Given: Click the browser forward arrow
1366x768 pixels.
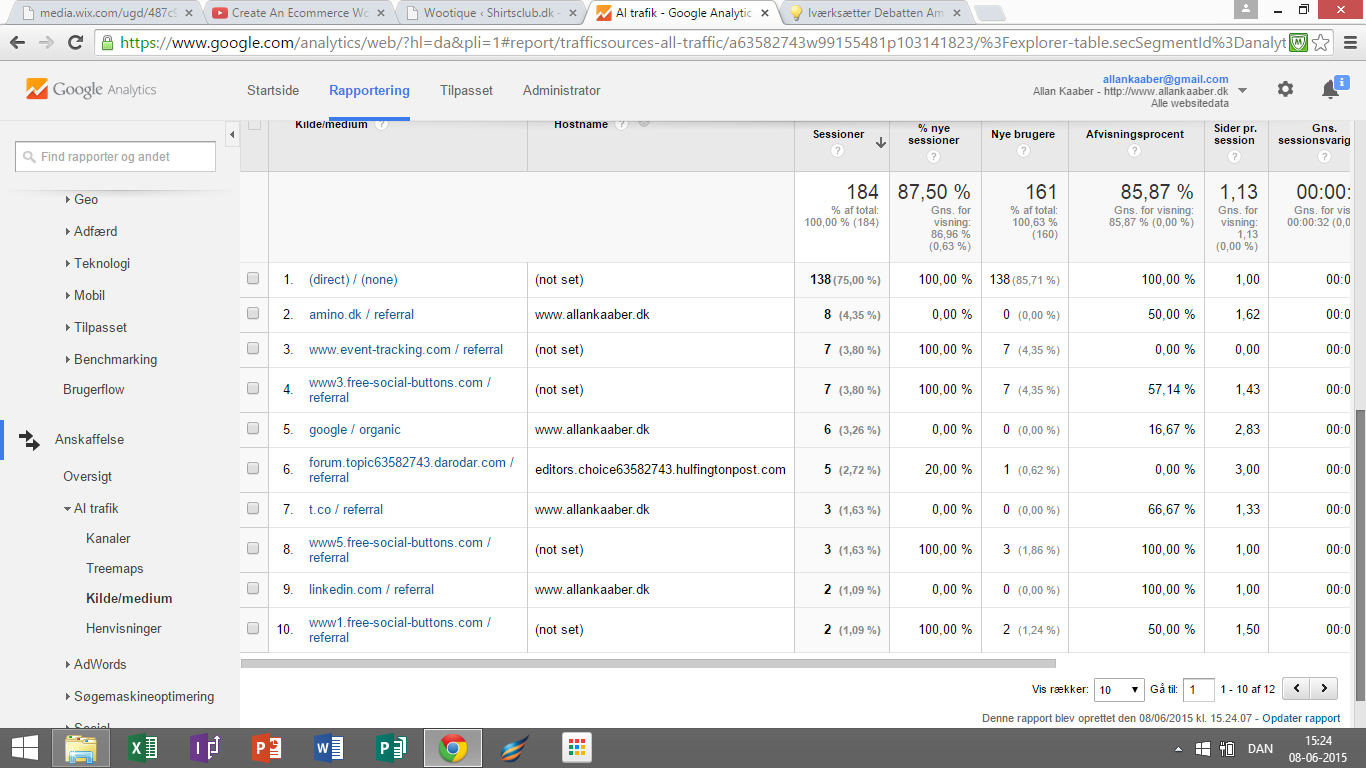Looking at the screenshot, I should coord(46,43).
